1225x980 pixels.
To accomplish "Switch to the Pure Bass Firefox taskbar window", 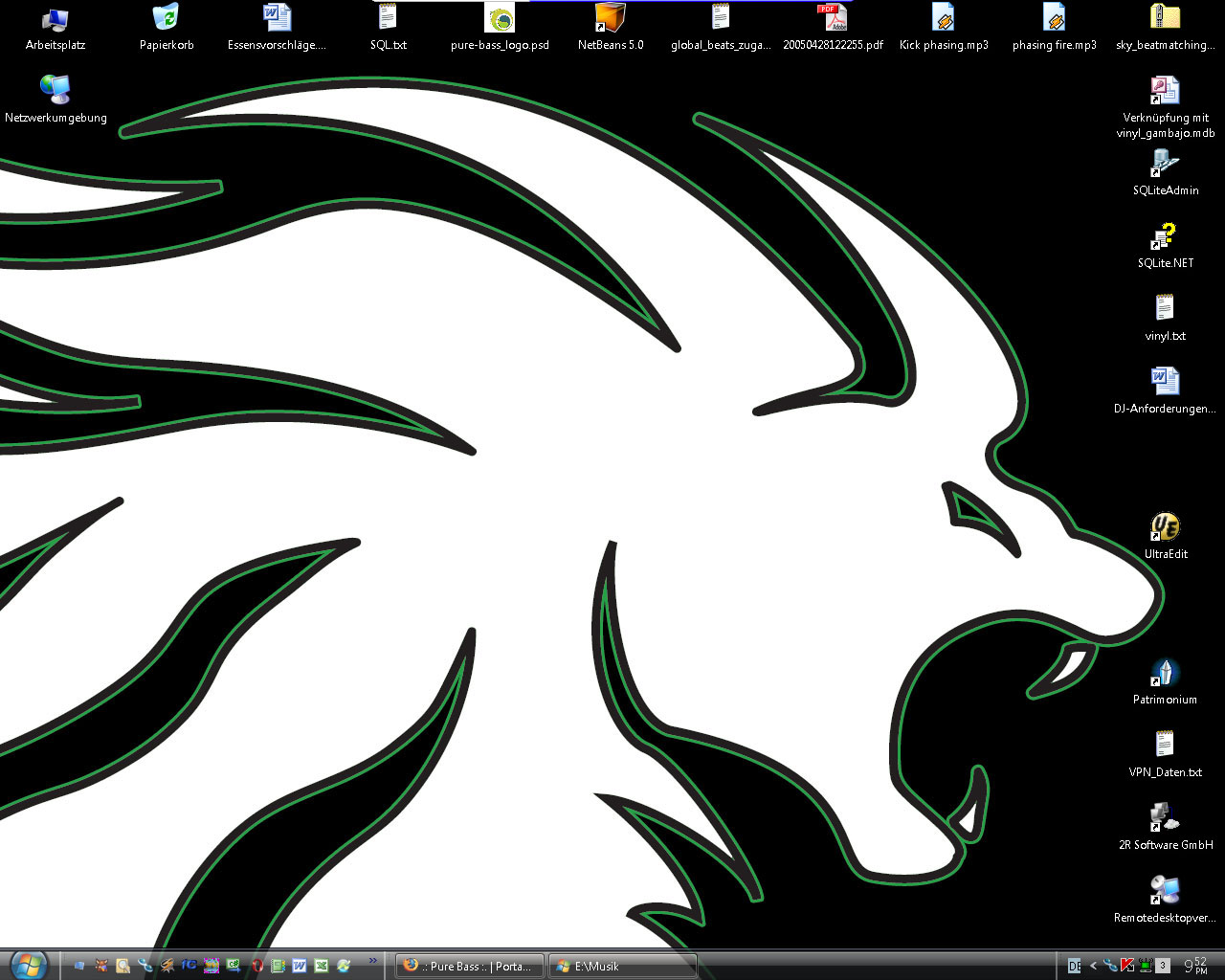I will coord(470,966).
